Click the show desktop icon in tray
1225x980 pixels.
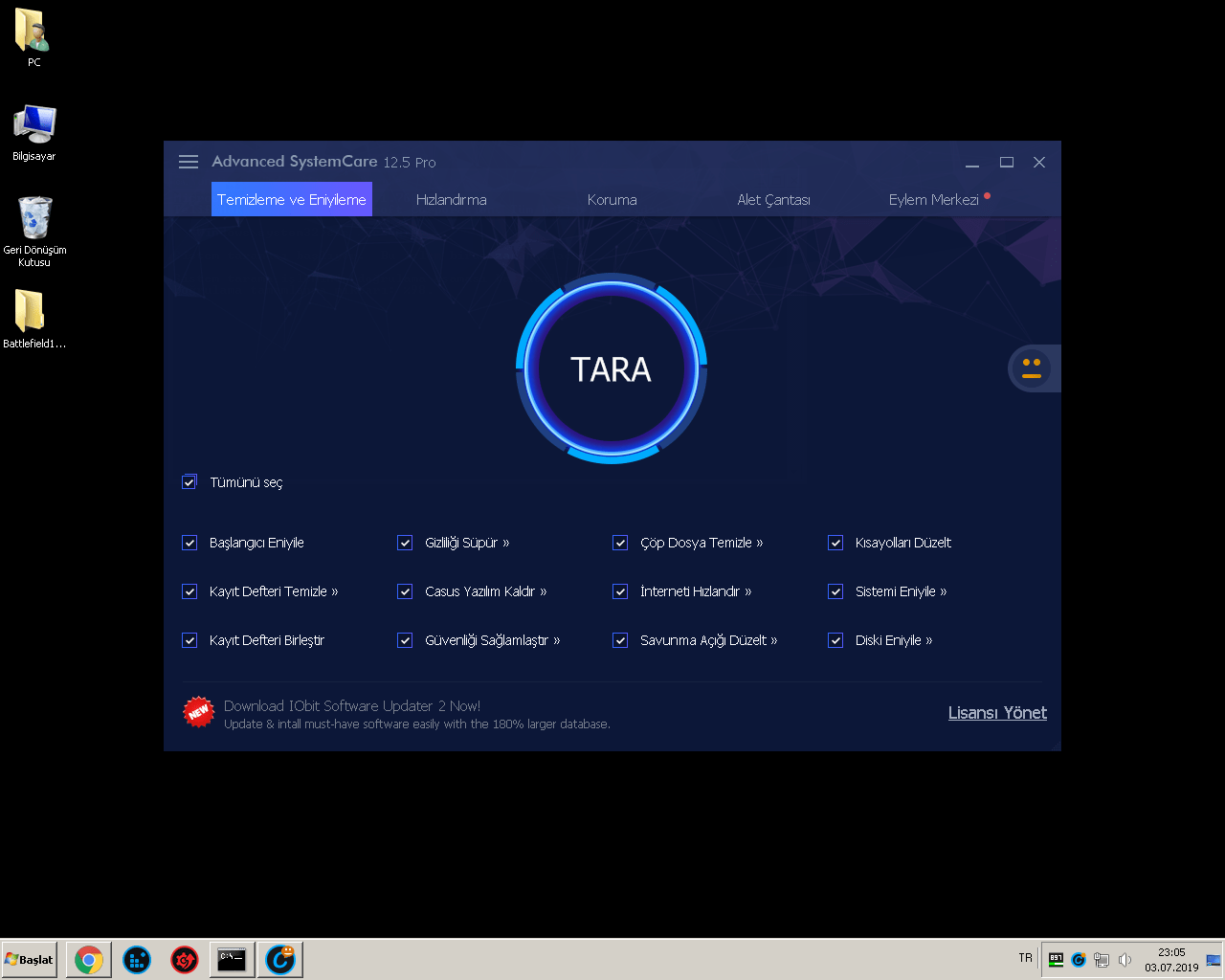tap(1214, 960)
